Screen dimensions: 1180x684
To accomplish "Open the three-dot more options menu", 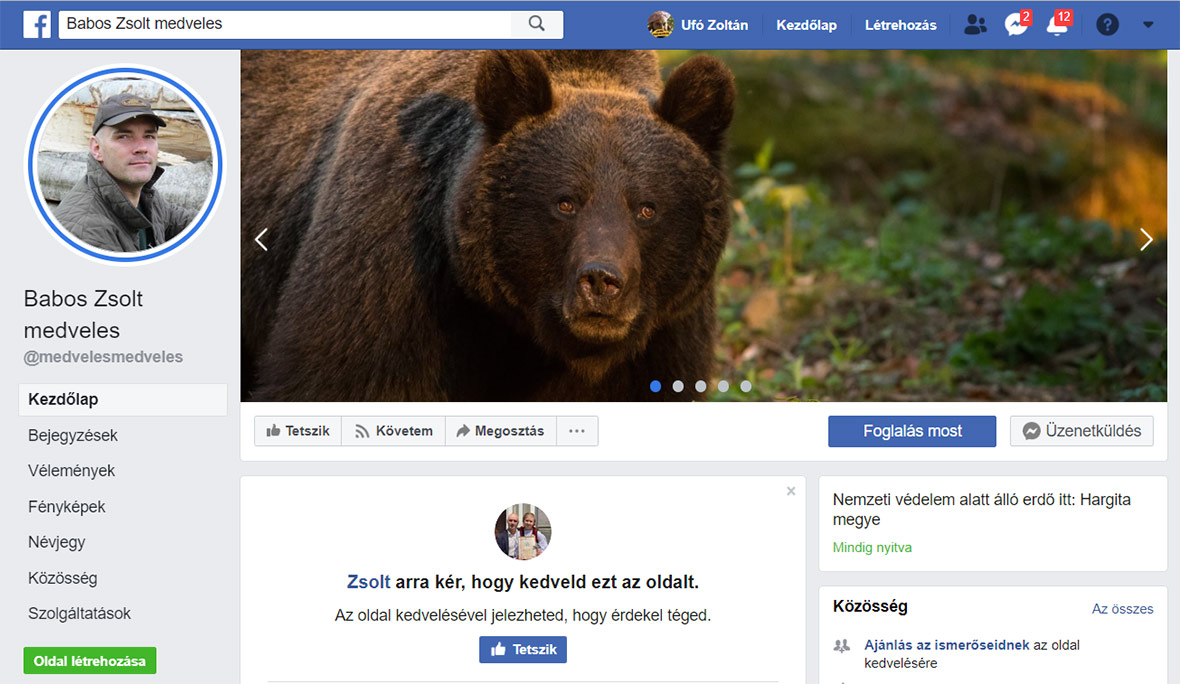I will (577, 431).
